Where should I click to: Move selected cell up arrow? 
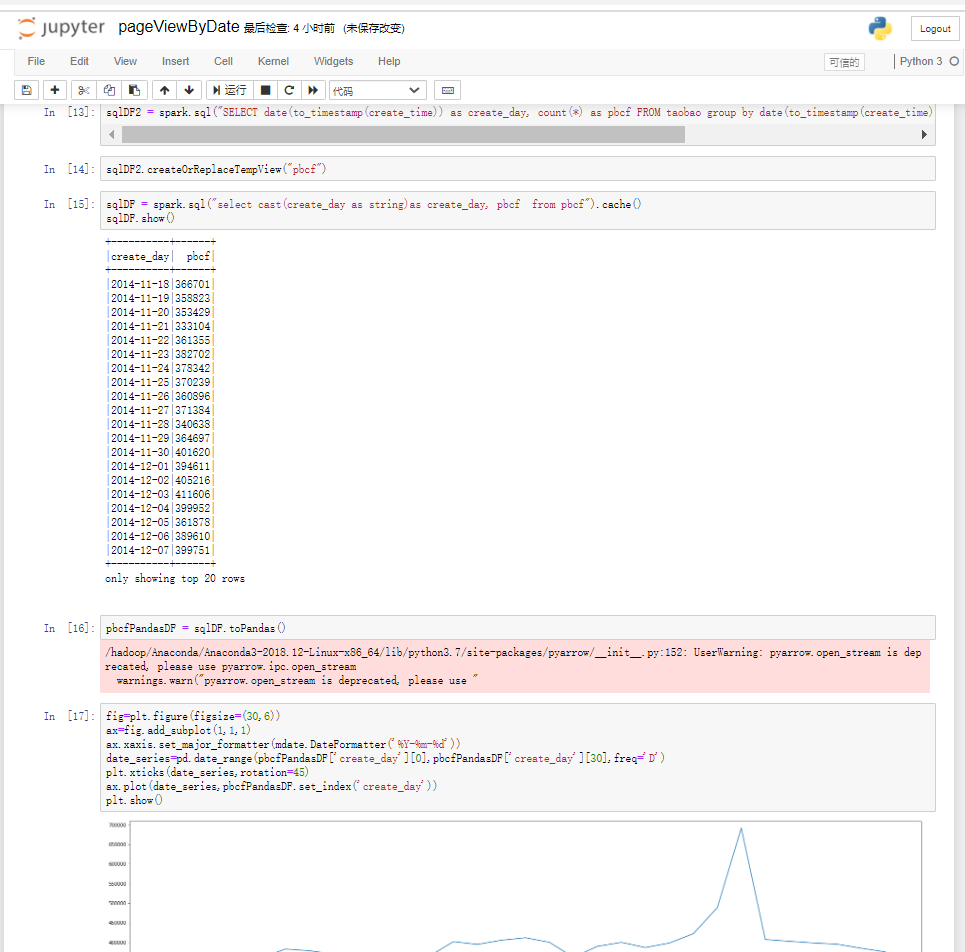pos(164,90)
